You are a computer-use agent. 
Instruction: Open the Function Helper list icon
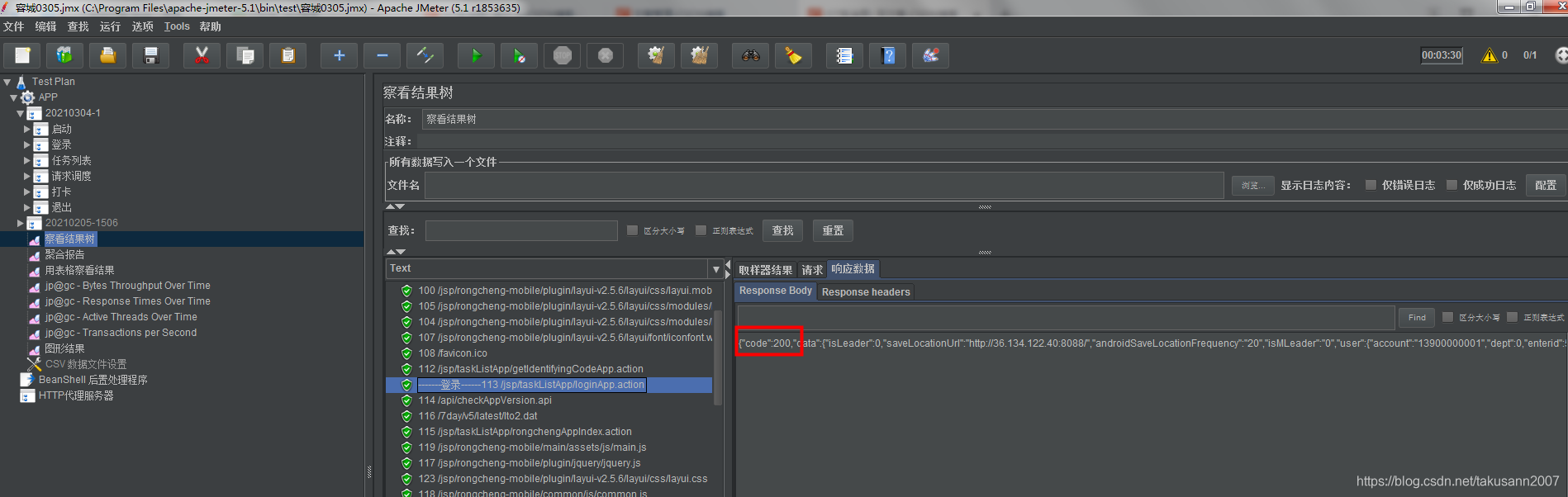tap(844, 55)
